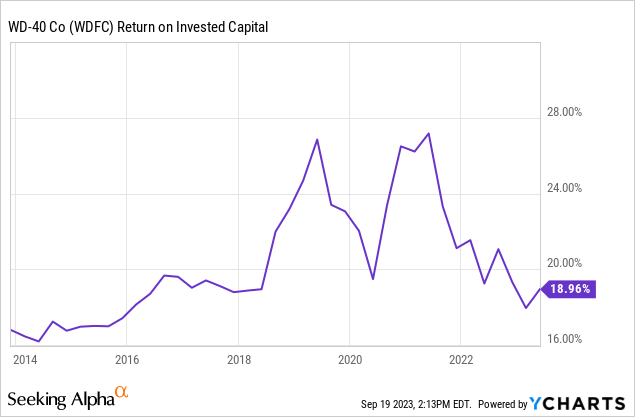Click the line's lowest point near 2014

click(x=38, y=341)
